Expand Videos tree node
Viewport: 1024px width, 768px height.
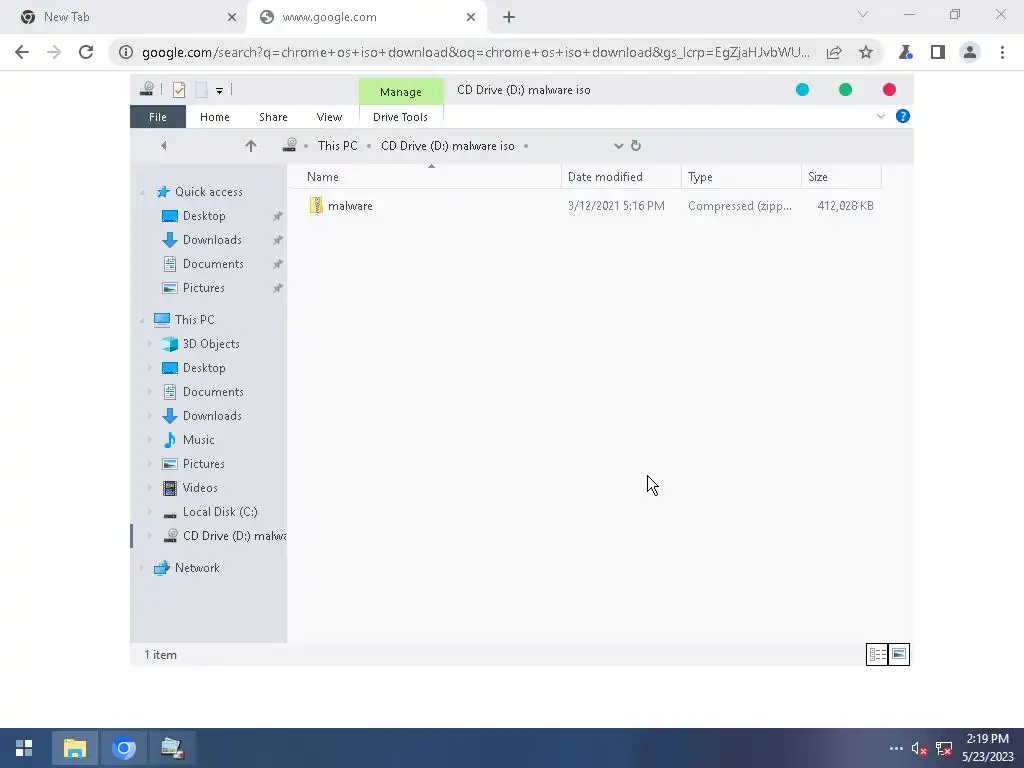coord(150,488)
